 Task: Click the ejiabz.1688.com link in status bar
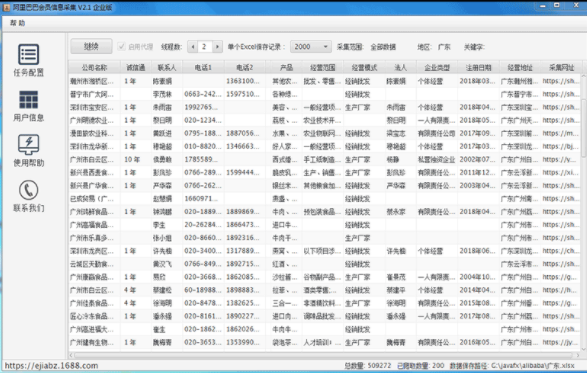[51, 366]
